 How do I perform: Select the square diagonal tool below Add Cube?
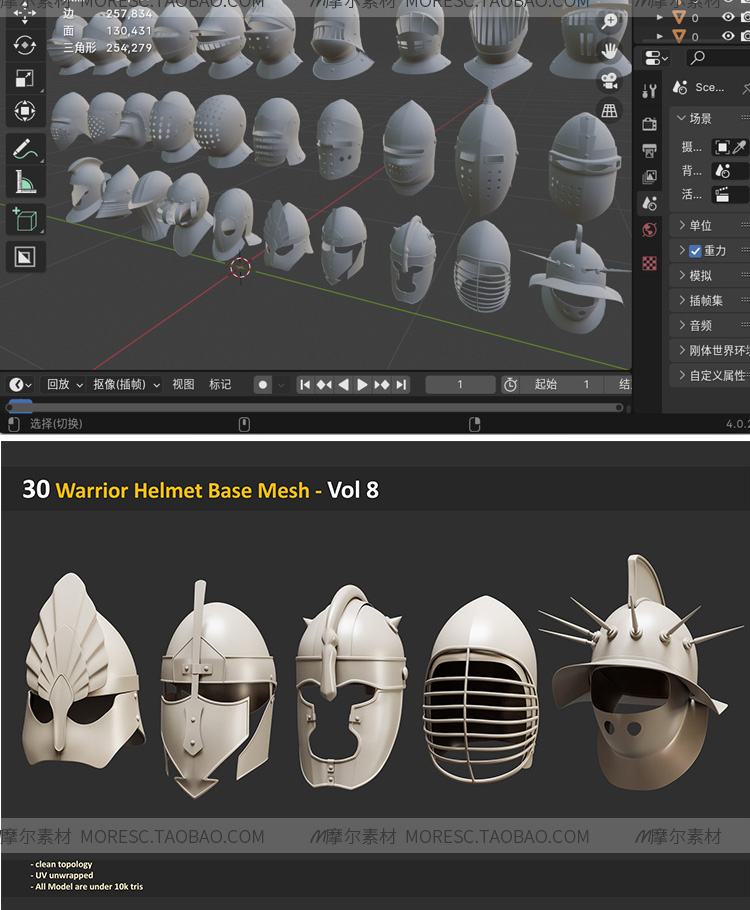[x=25, y=257]
